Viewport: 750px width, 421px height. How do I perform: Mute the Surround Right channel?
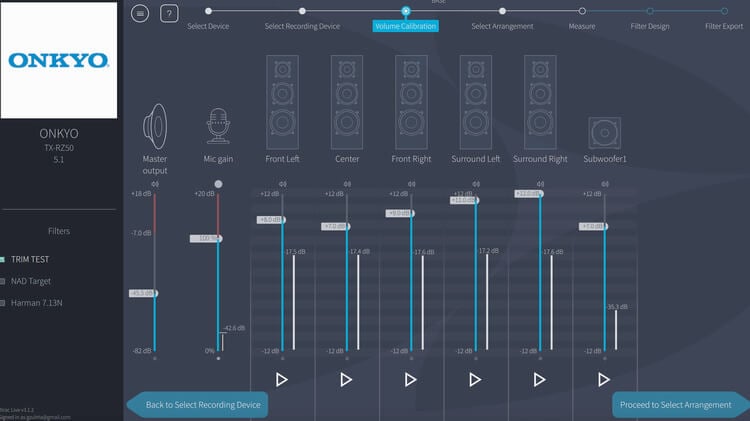(x=540, y=184)
